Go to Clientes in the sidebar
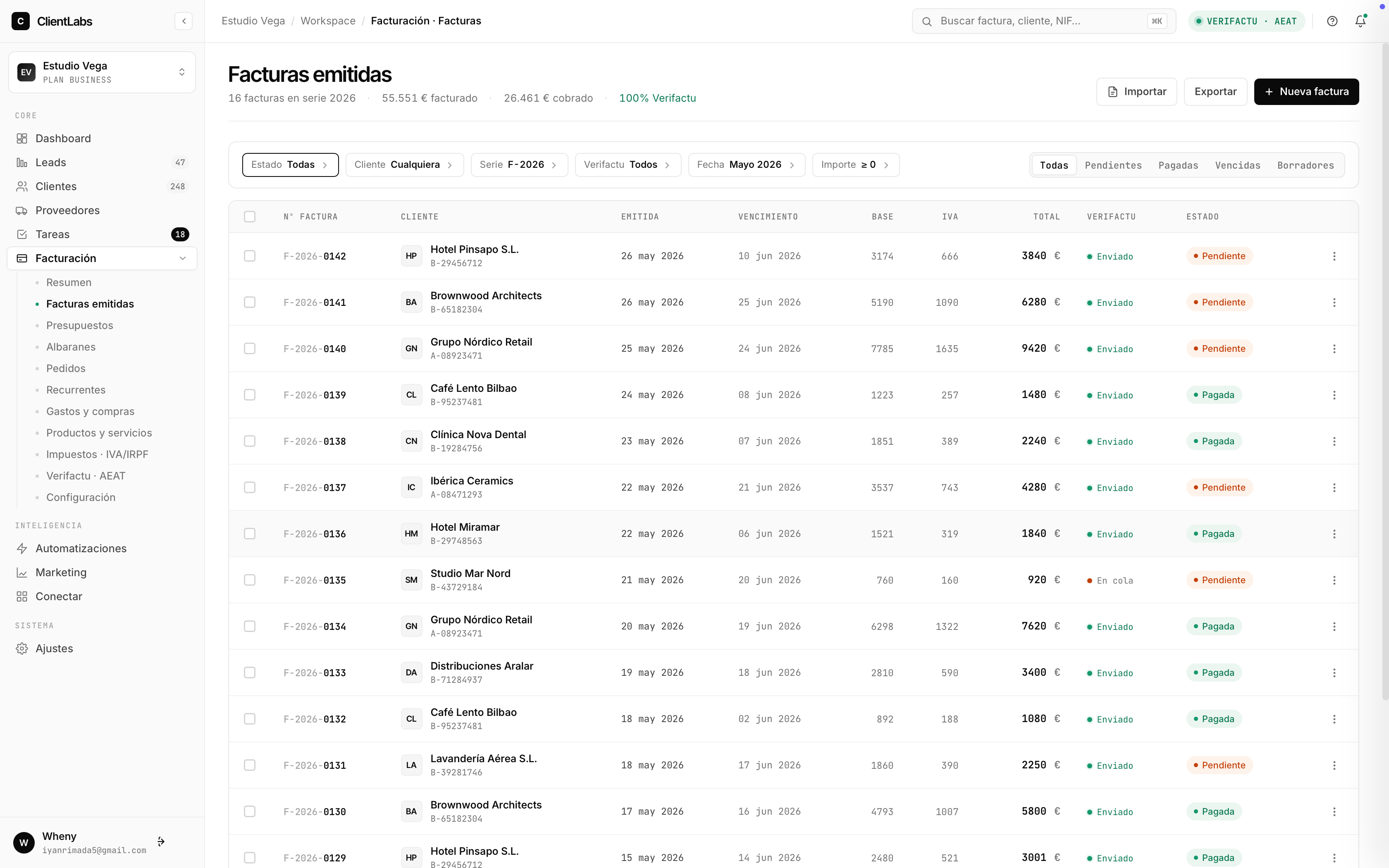This screenshot has width=1389, height=868. tap(102, 186)
